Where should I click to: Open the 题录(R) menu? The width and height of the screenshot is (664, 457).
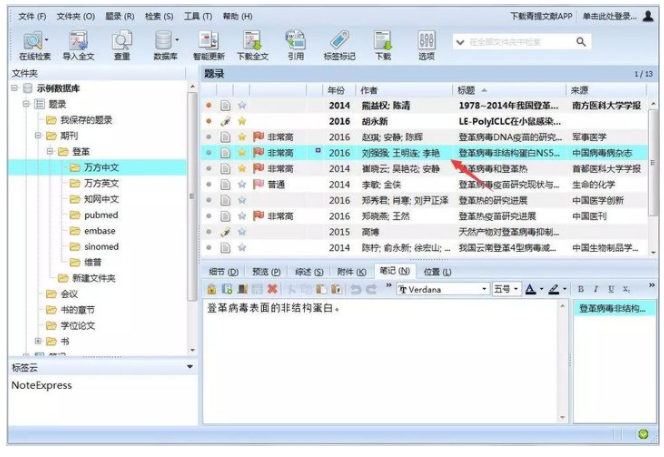click(x=120, y=16)
